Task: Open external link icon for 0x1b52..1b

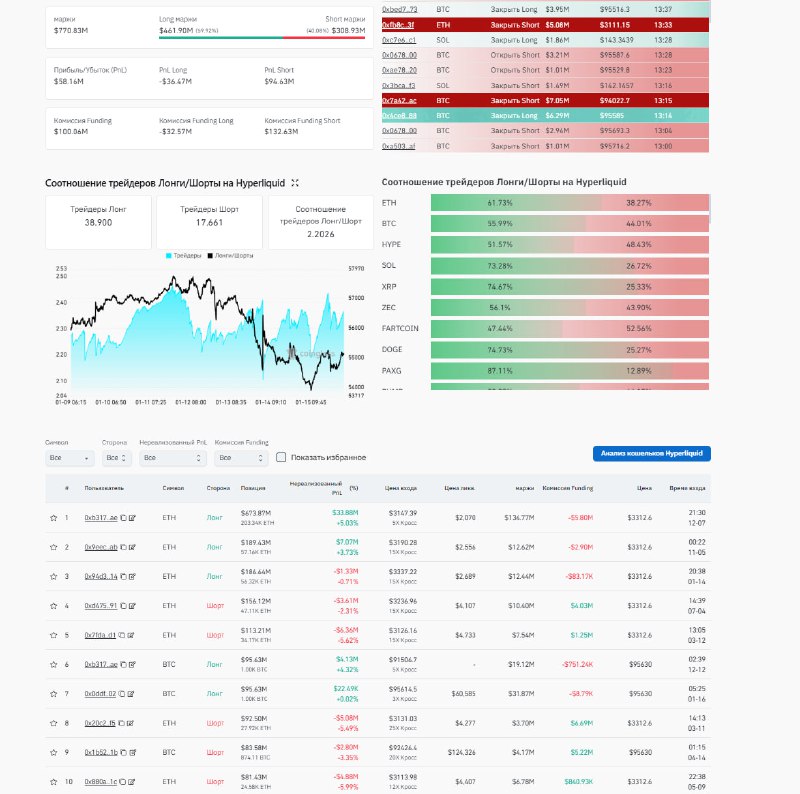Action: [131, 752]
